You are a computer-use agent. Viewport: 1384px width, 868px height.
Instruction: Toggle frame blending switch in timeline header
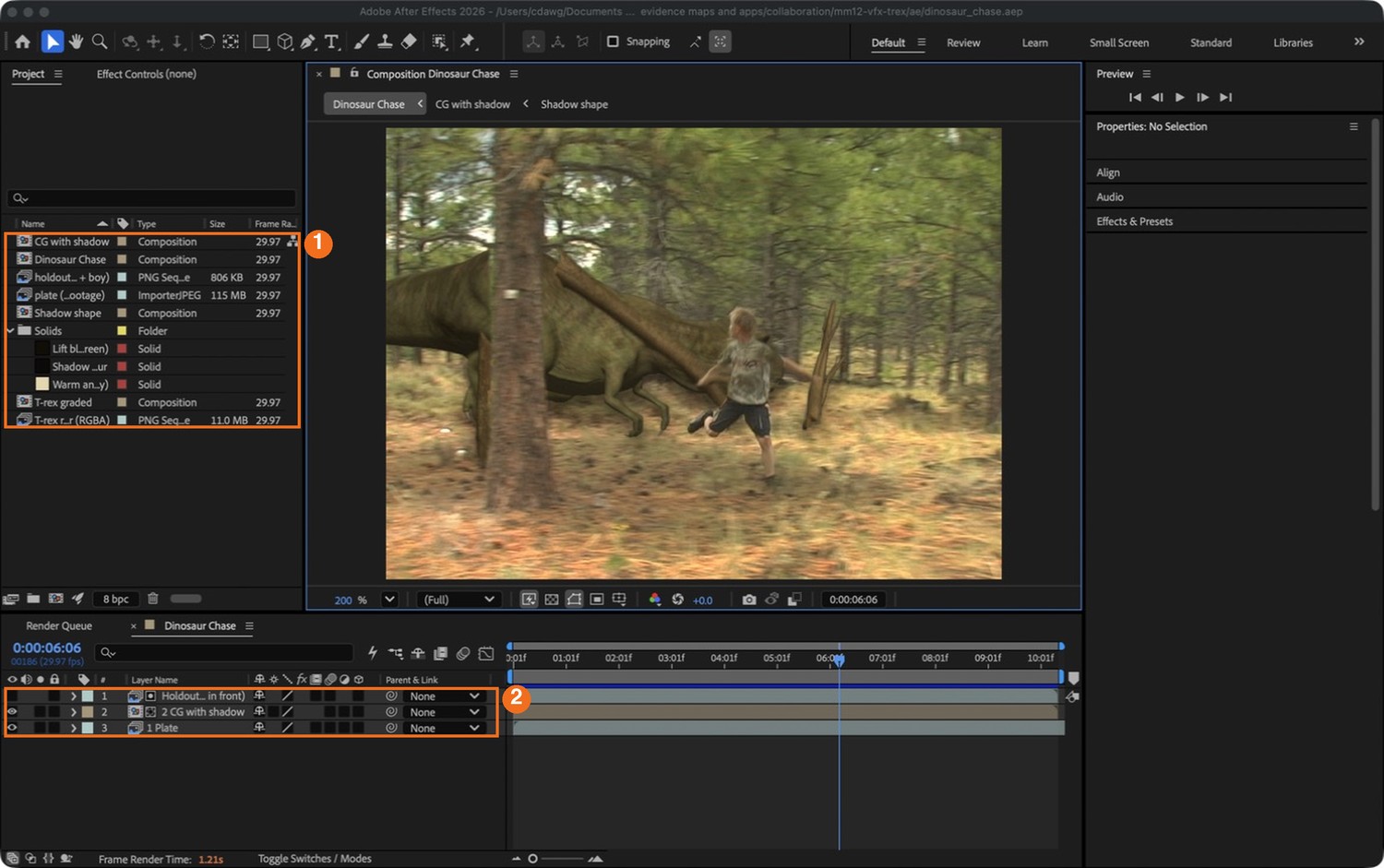tap(440, 653)
